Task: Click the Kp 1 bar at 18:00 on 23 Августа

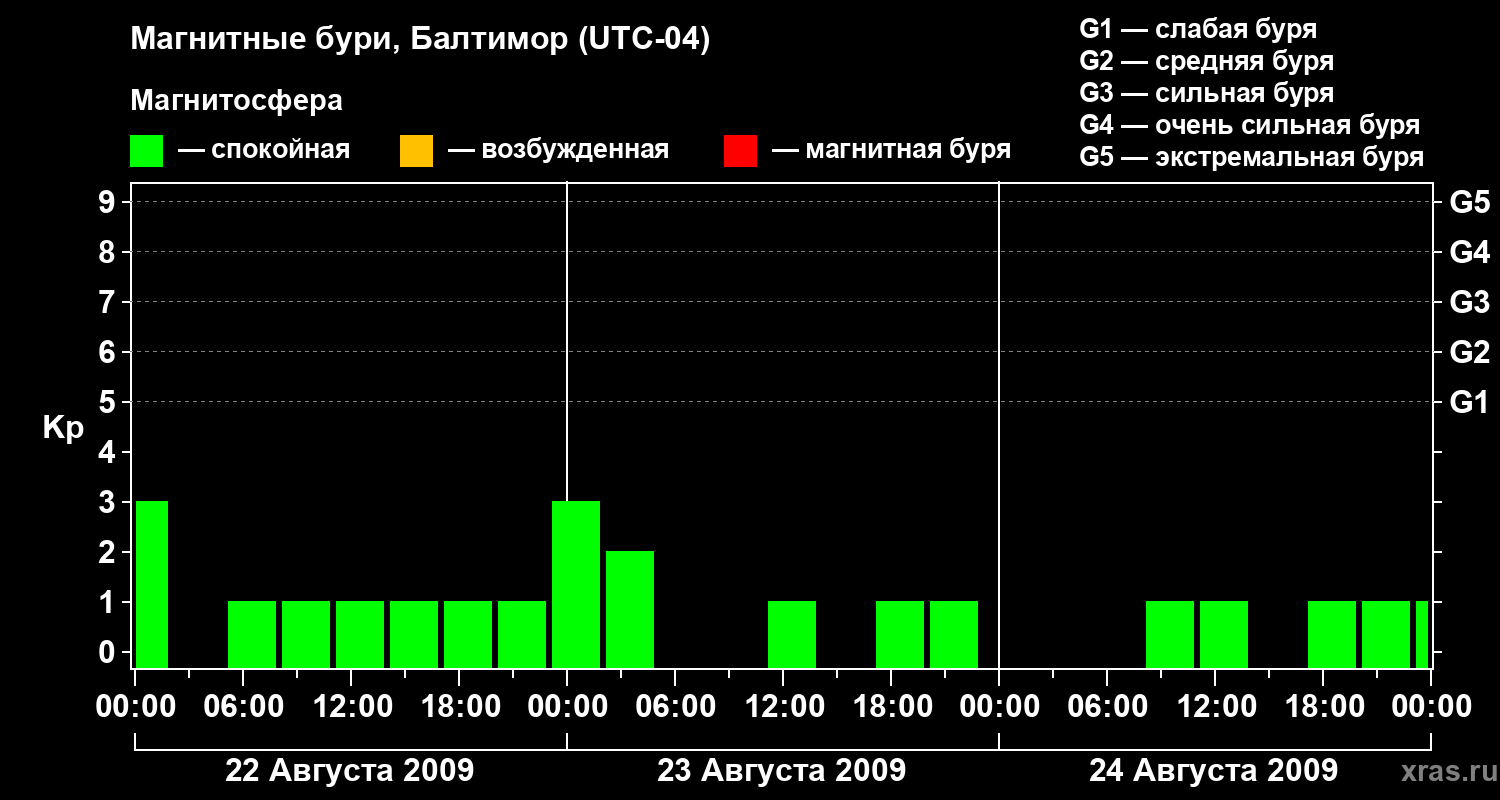Action: pos(900,634)
